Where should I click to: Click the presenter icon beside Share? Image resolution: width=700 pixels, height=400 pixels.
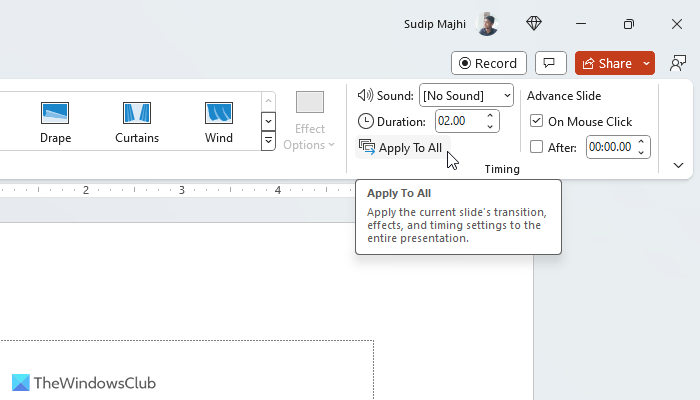coord(678,63)
